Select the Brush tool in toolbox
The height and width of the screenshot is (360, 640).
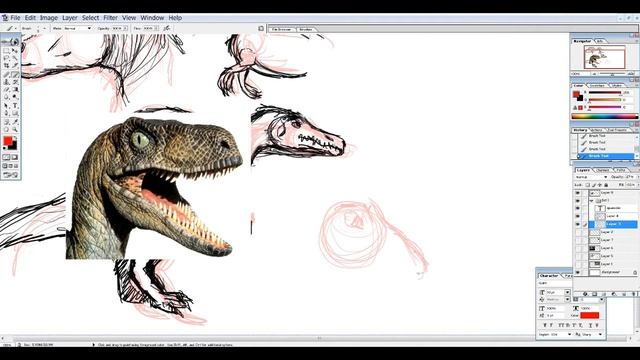[15, 75]
